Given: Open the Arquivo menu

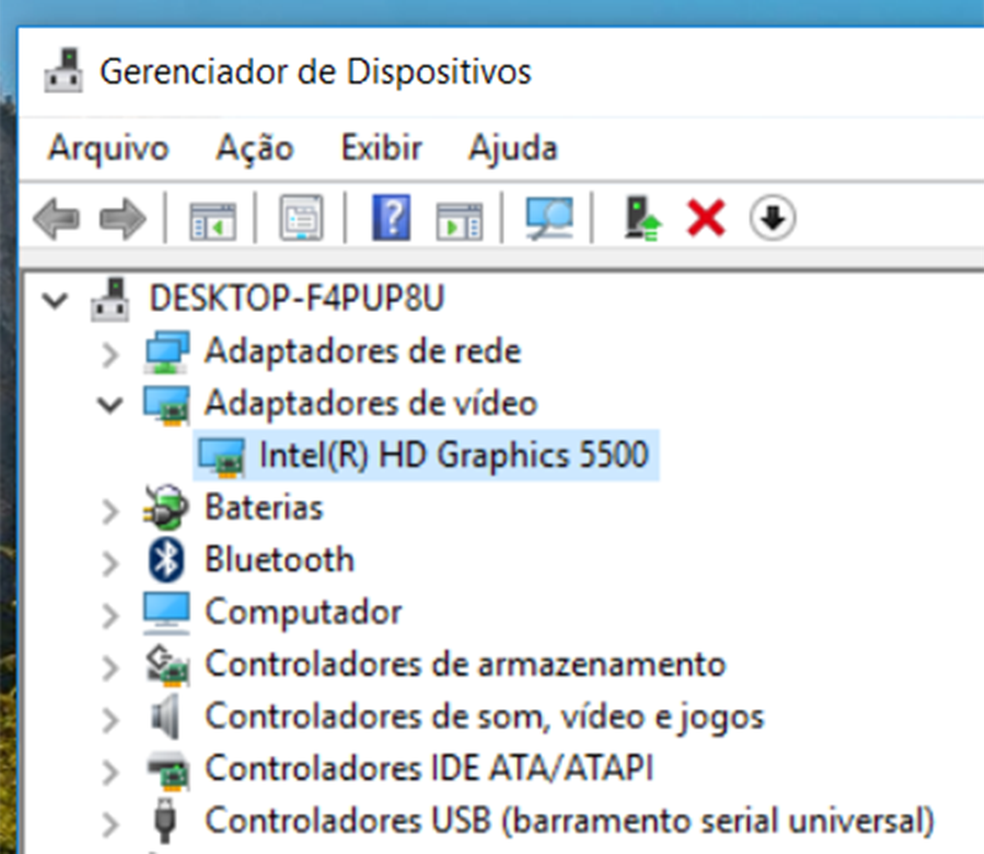Looking at the screenshot, I should (109, 149).
